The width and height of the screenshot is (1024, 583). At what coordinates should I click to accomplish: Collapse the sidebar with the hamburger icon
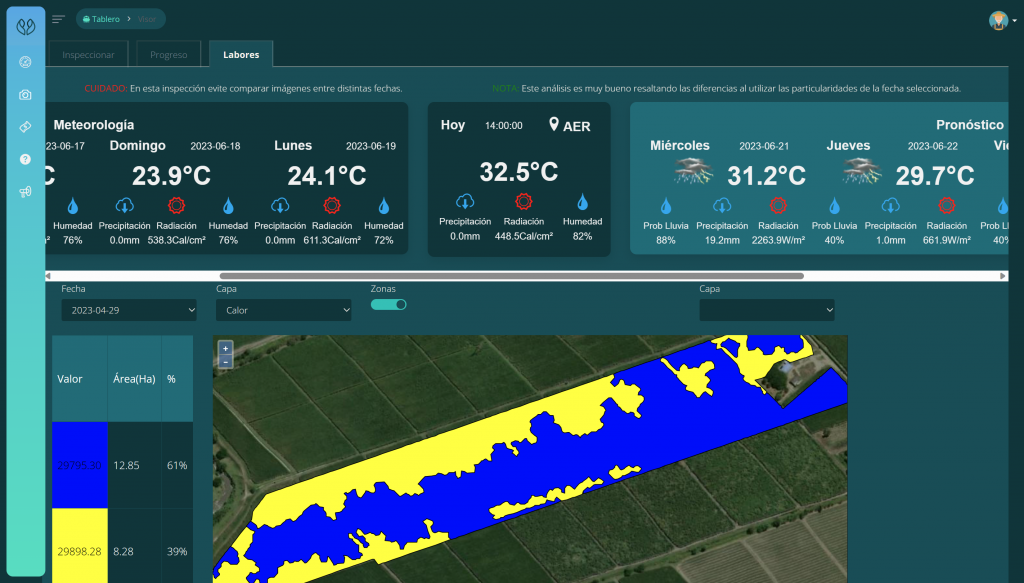(57, 17)
